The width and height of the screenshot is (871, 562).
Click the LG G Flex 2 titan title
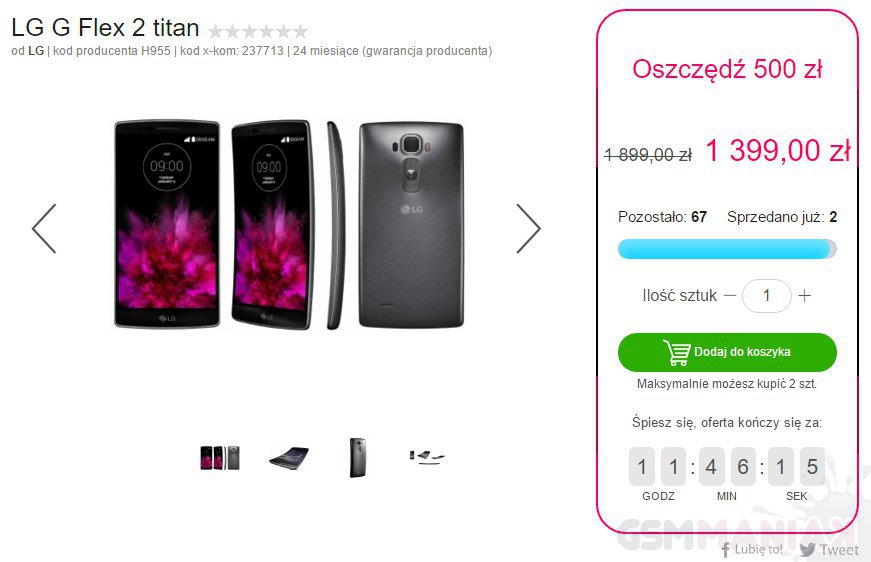pos(106,27)
